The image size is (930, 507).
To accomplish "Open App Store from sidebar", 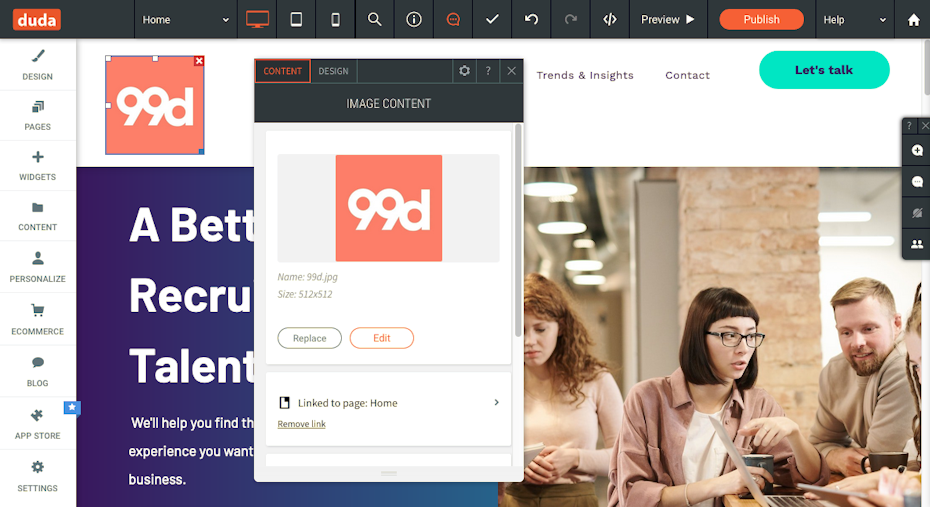I will [x=37, y=424].
